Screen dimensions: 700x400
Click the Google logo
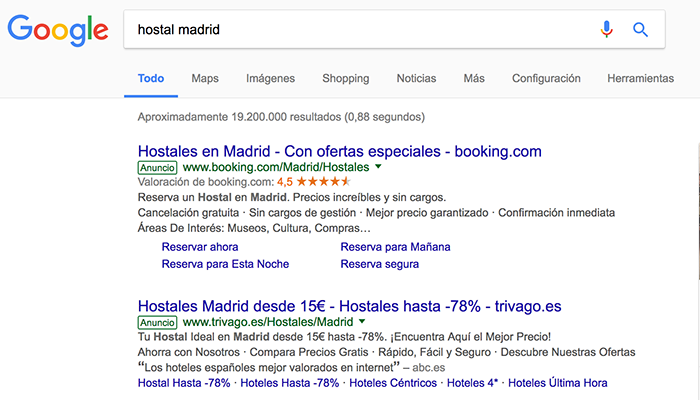click(x=57, y=31)
